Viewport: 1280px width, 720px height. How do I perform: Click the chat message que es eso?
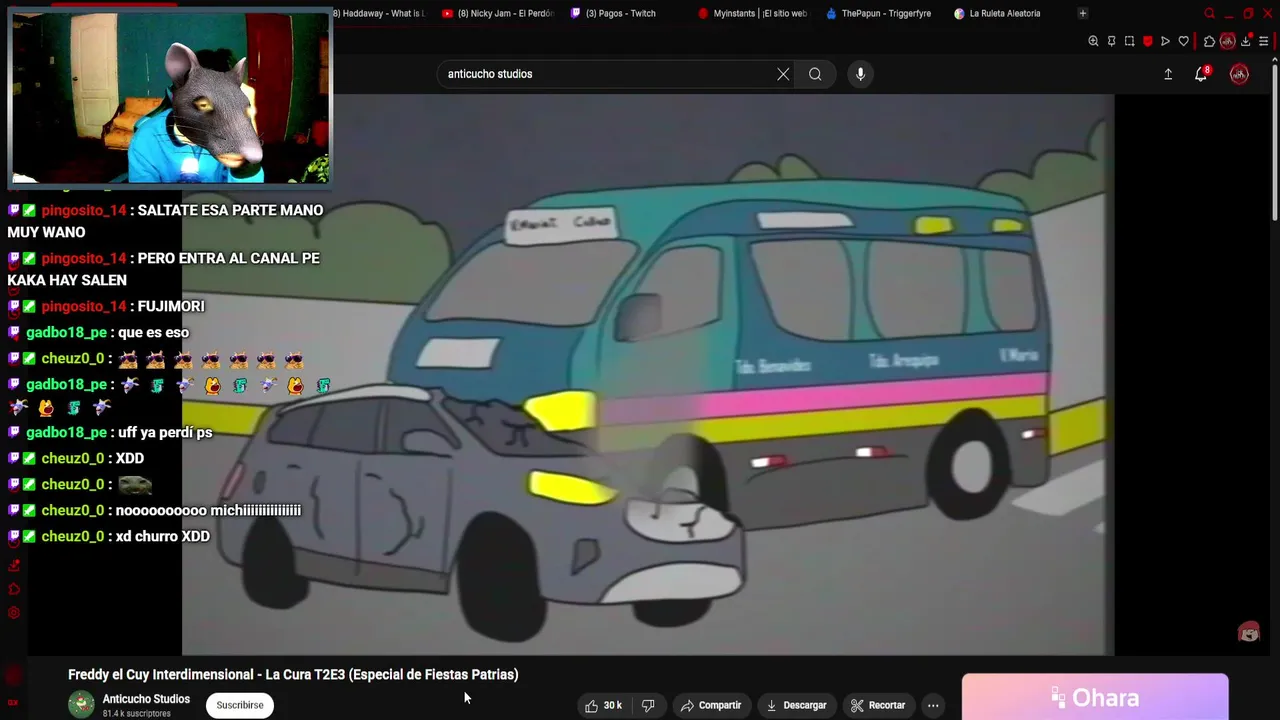coord(153,332)
